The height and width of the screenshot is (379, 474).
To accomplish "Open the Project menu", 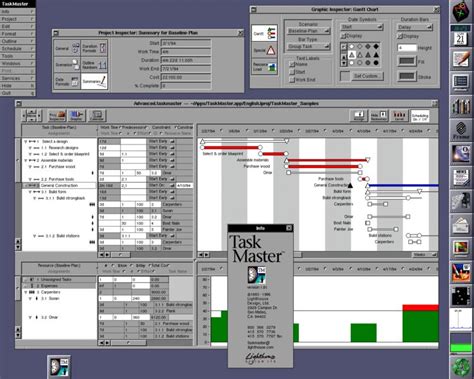I will tap(18, 19).
